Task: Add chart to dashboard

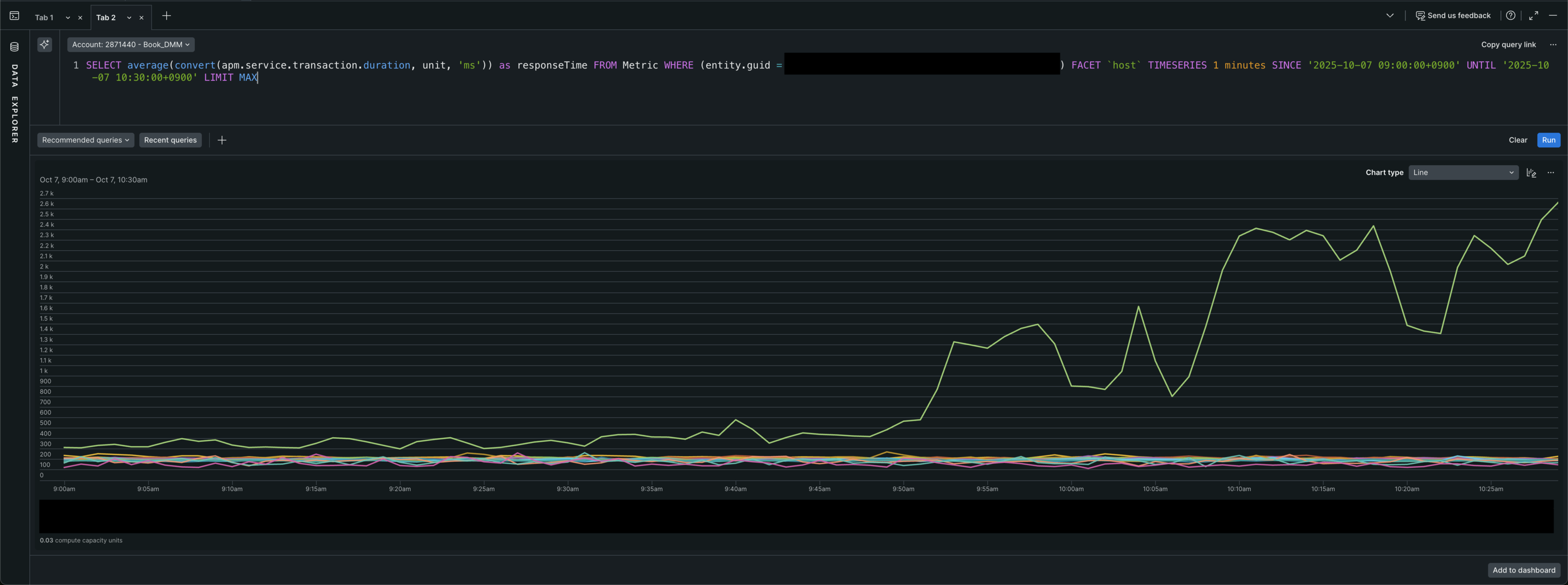Action: 1524,570
